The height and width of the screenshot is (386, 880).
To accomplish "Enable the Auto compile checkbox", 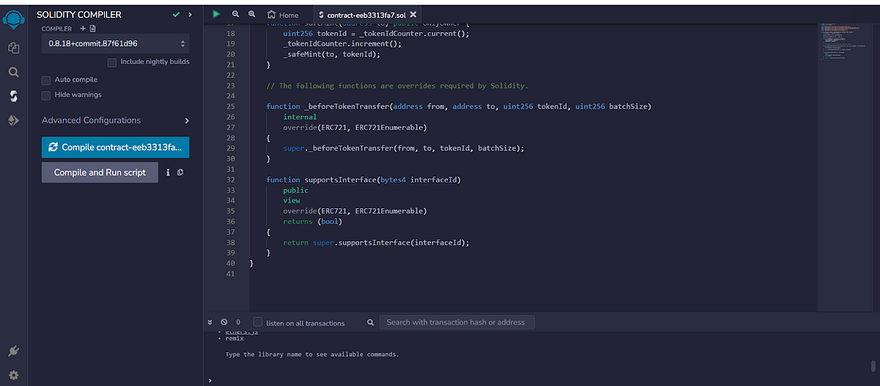I will tap(46, 80).
